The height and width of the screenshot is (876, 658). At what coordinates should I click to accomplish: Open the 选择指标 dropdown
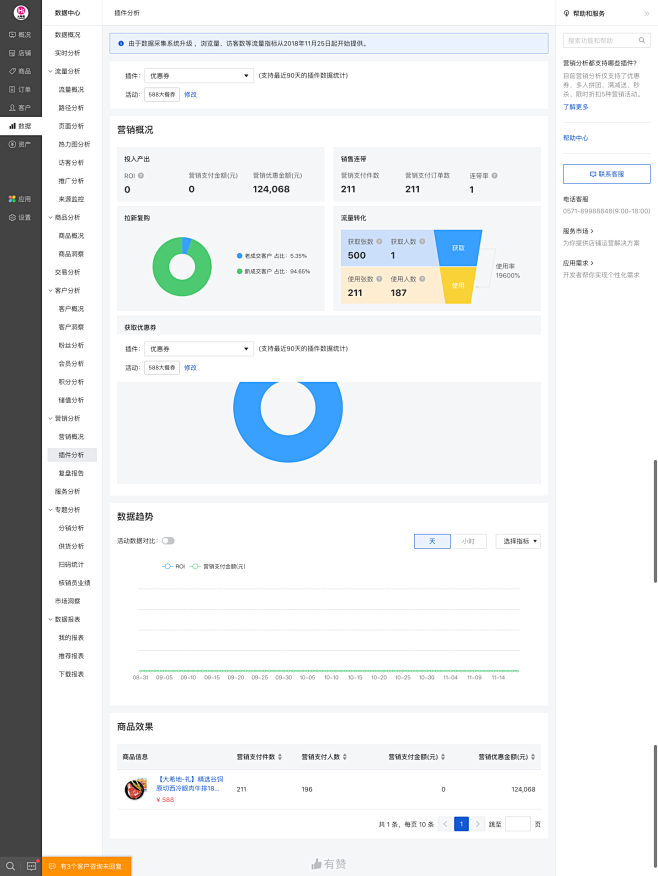[518, 541]
